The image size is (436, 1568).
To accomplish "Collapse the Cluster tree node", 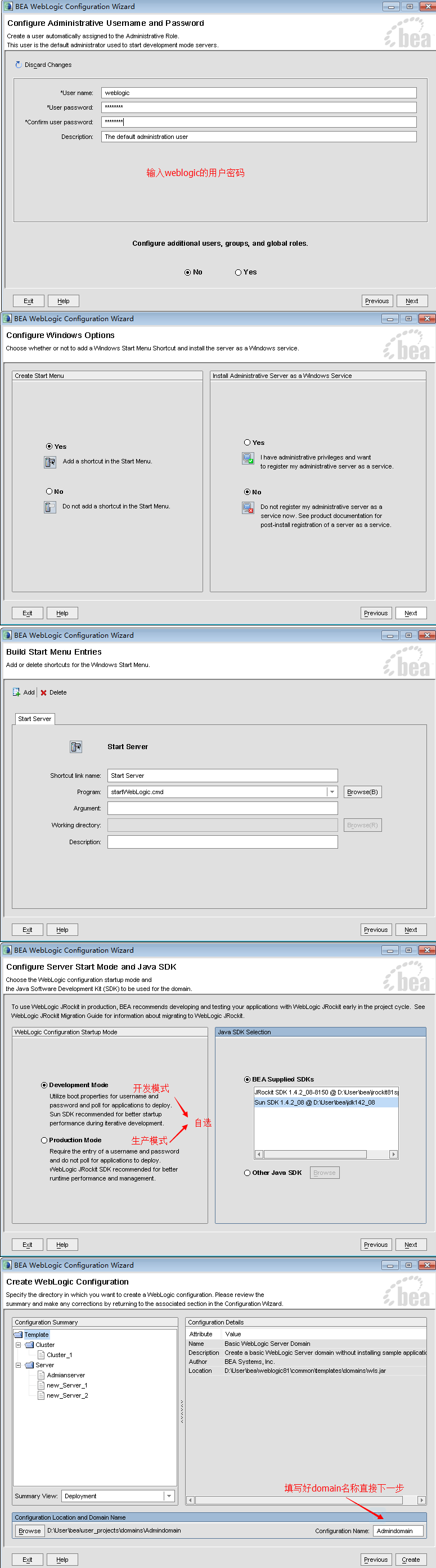I will pos(18,1345).
